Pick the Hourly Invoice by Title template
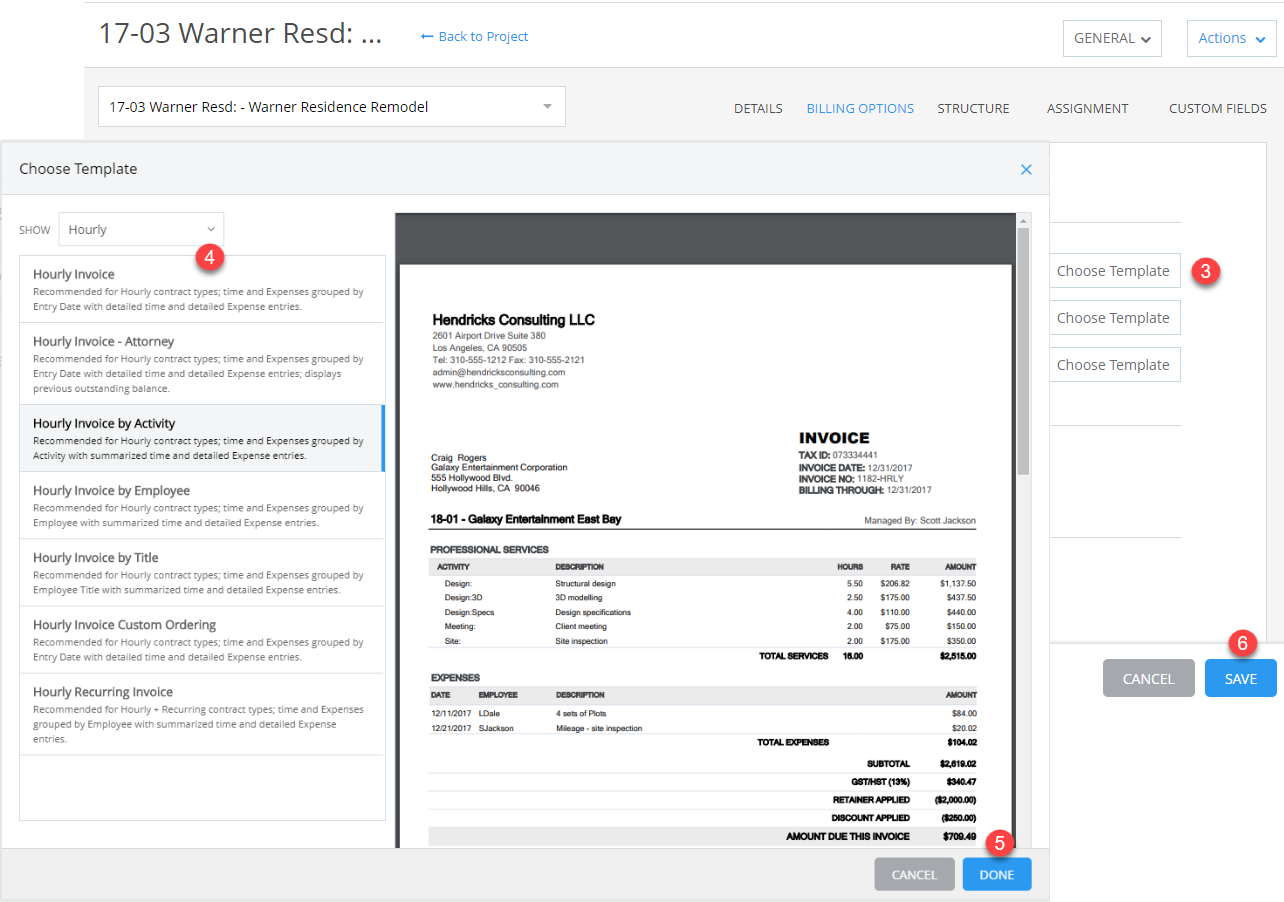The image size is (1284, 902). 202,572
